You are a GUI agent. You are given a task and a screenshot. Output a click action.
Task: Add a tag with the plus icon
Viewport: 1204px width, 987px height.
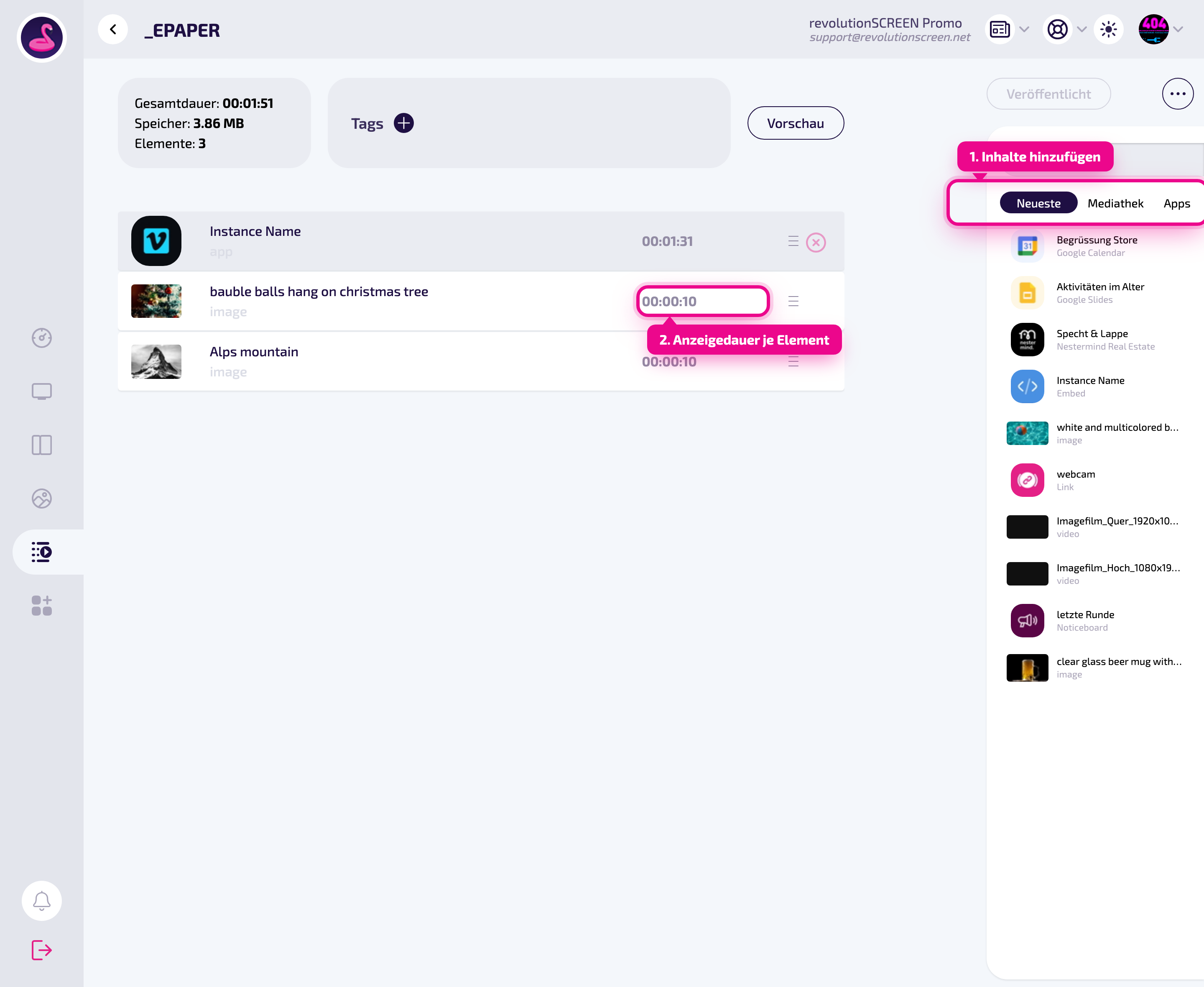[403, 123]
